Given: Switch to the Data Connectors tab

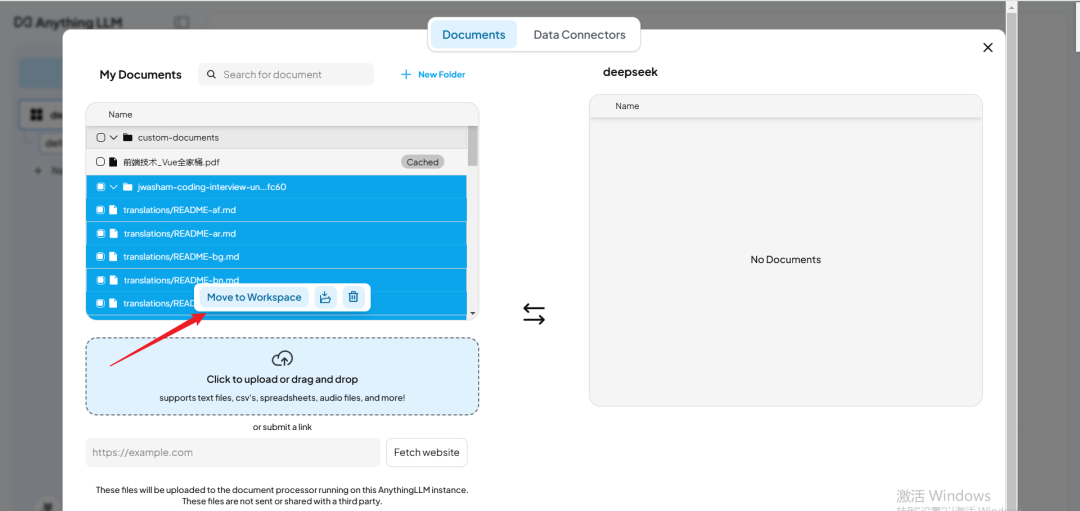Looking at the screenshot, I should [579, 34].
